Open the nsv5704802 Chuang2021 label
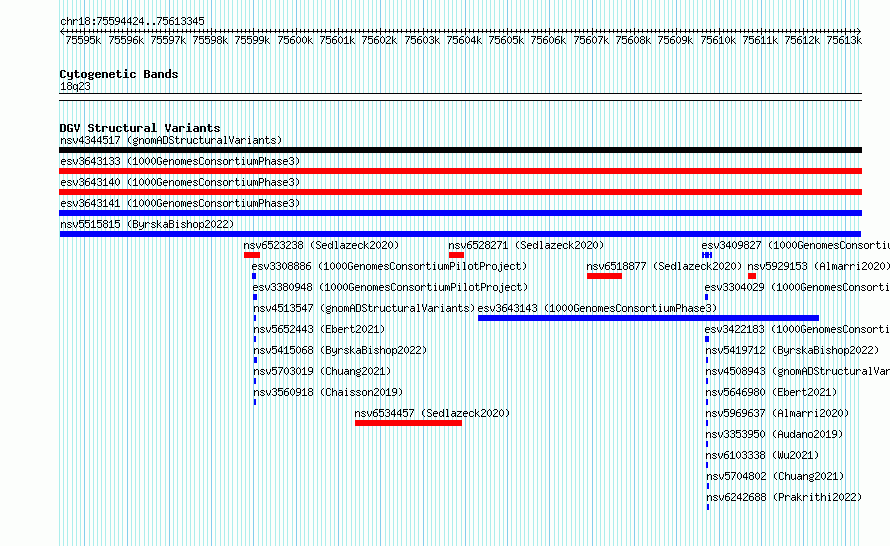This screenshot has width=890, height=546. pyautogui.click(x=775, y=476)
